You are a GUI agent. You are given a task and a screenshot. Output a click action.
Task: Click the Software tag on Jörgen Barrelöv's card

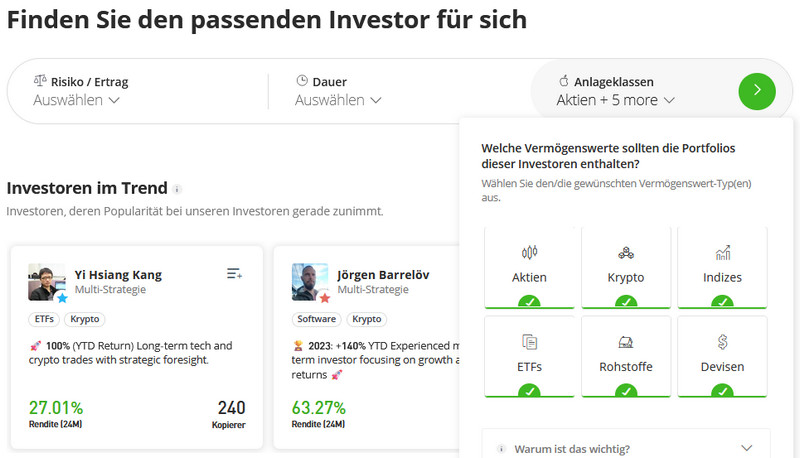pos(317,320)
